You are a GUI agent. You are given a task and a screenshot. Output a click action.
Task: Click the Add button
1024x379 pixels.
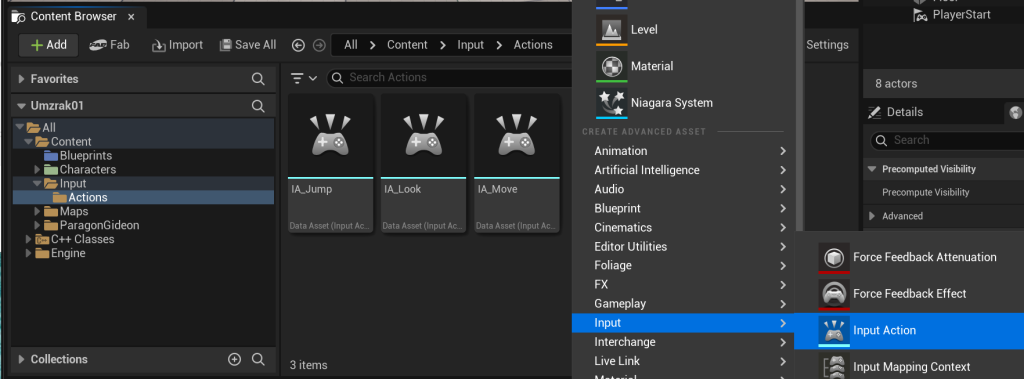(x=49, y=45)
